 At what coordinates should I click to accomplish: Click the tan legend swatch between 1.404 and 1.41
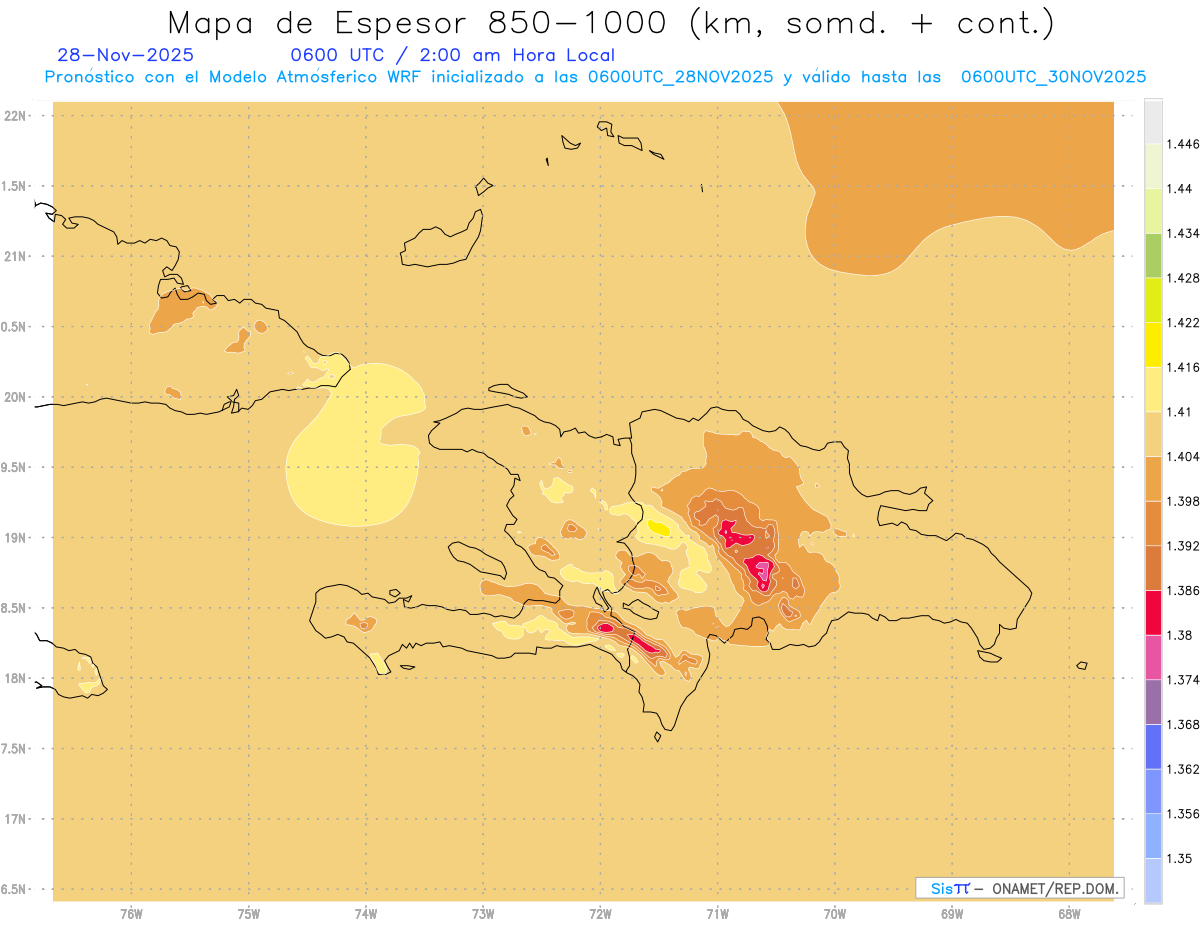(x=1153, y=434)
